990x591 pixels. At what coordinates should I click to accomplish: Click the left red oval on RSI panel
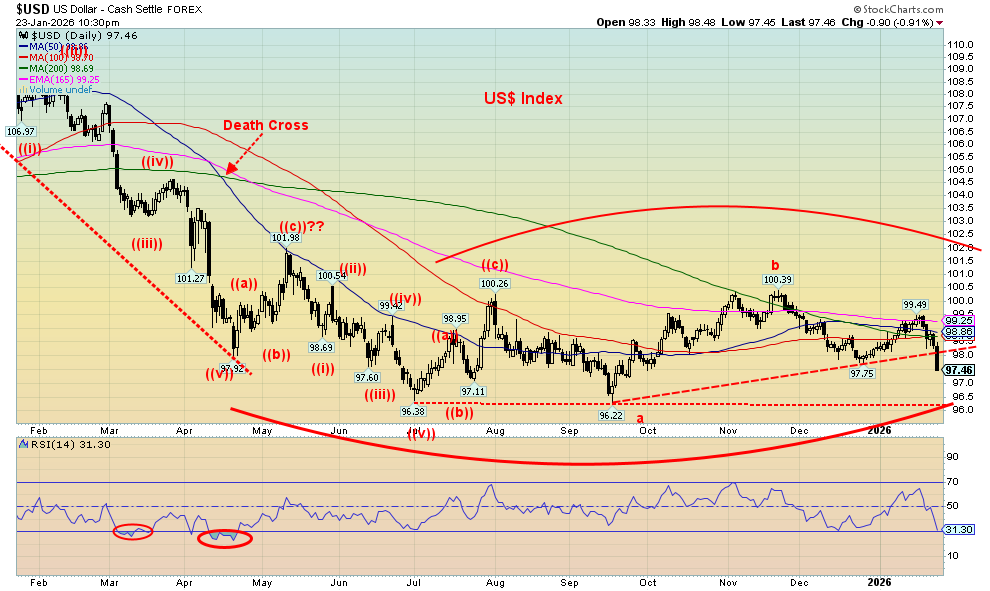(x=132, y=532)
